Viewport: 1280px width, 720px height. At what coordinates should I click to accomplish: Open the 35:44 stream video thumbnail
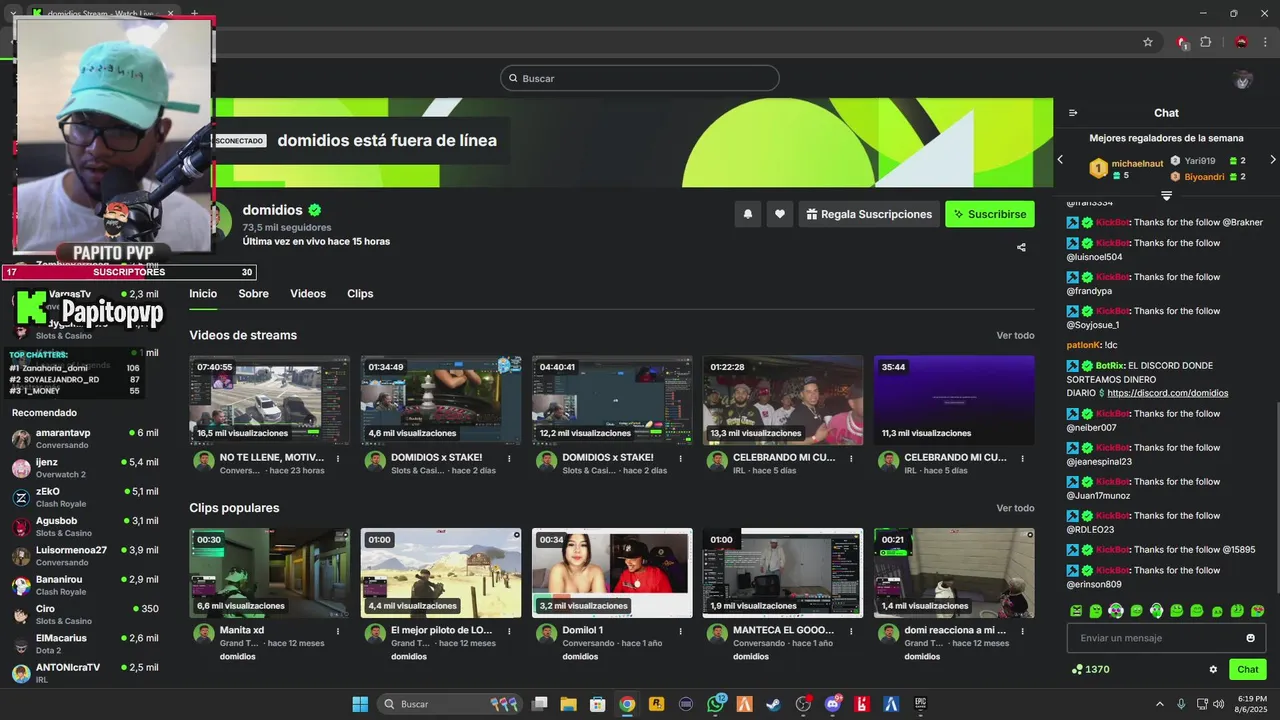[x=954, y=400]
